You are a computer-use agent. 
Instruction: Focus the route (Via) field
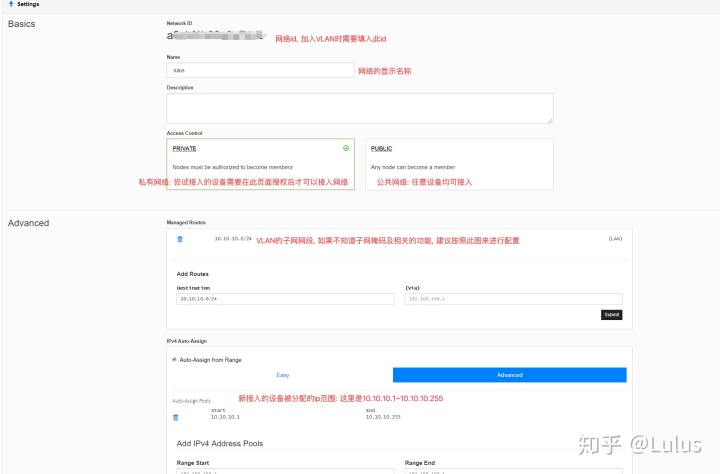click(513, 299)
